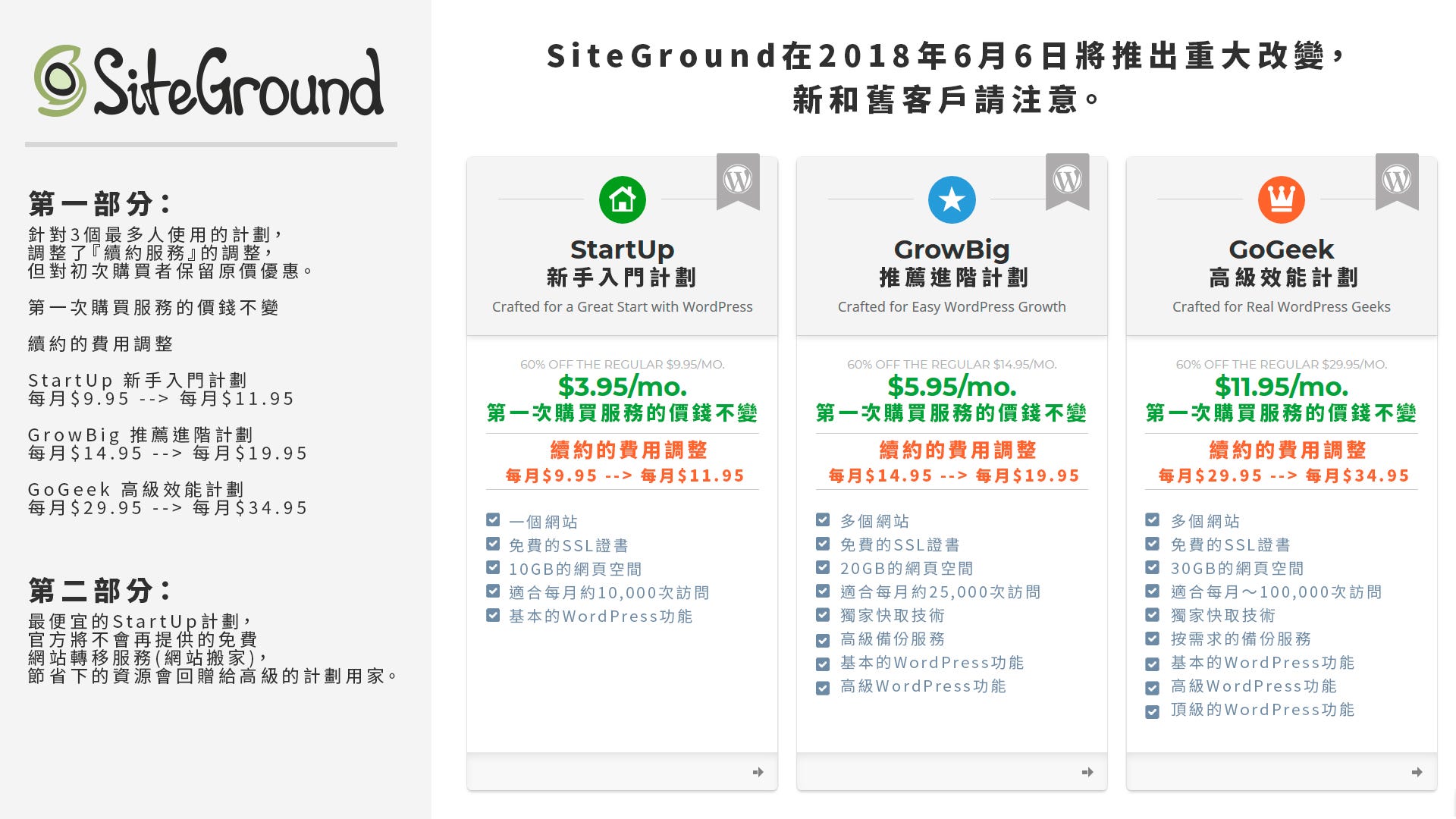Screen dimensions: 1456x819
Task: Toggle the 20GB的網頁空間 checkbox
Action: pos(823,567)
